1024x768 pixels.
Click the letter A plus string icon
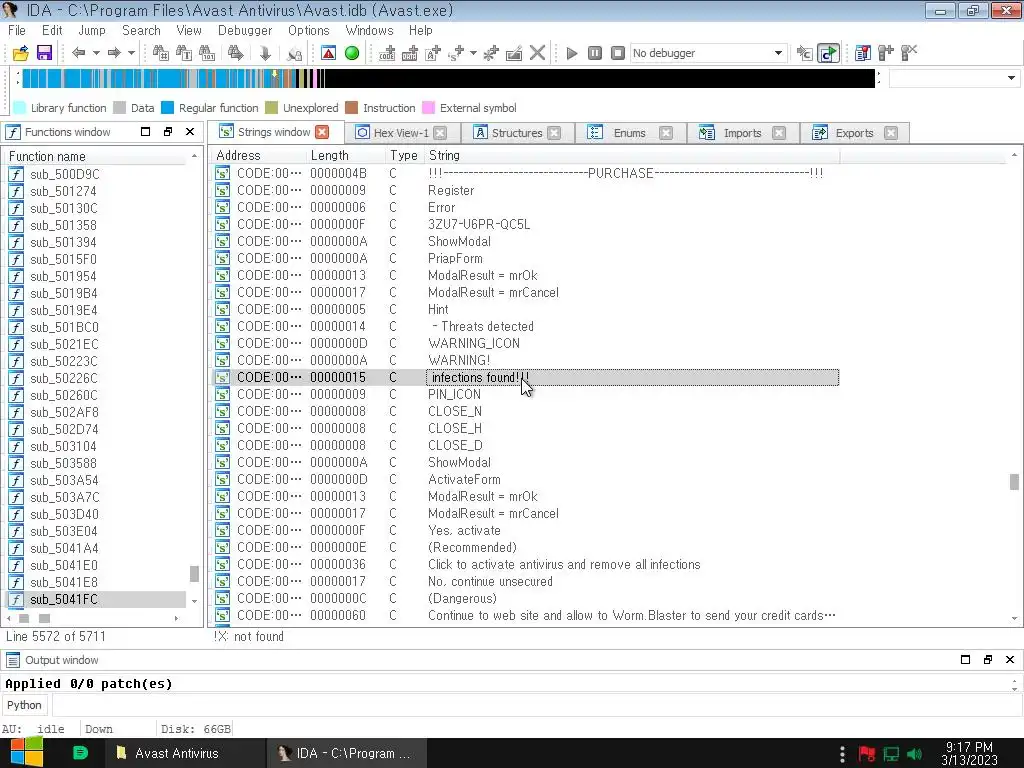coord(433,53)
